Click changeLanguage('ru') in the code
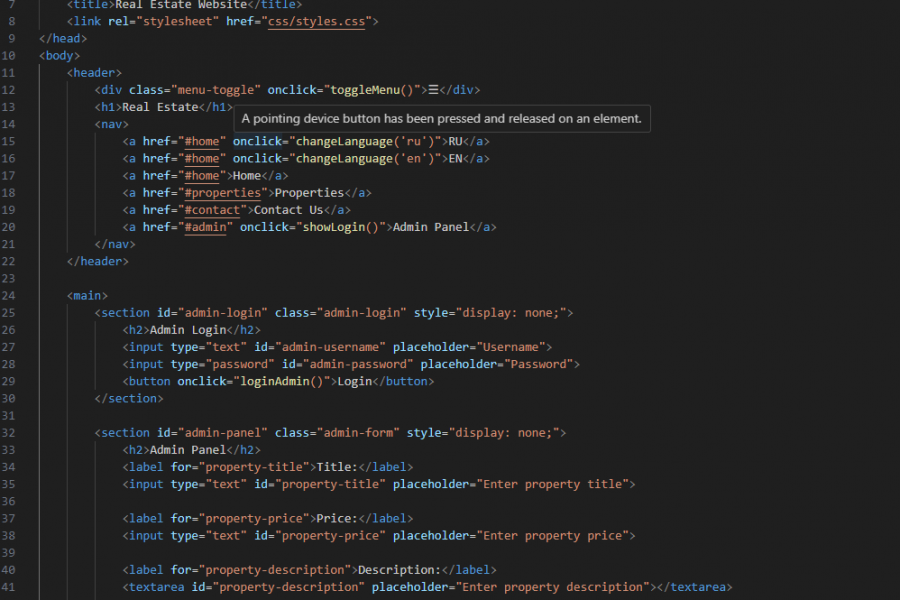The height and width of the screenshot is (600, 900). click(365, 141)
